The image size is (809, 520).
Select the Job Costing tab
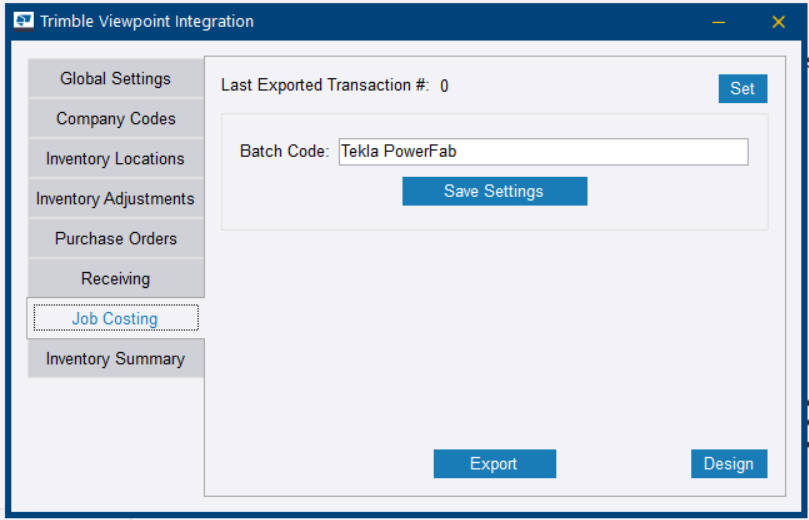pos(116,319)
